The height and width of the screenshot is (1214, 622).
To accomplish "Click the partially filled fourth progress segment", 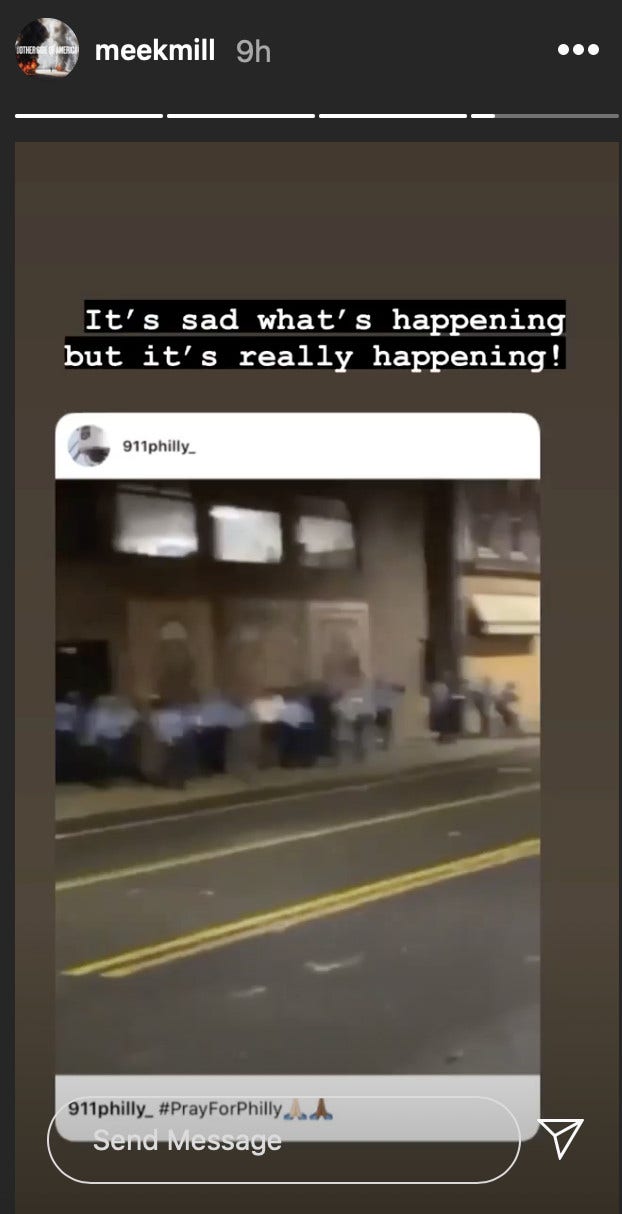I will (545, 116).
